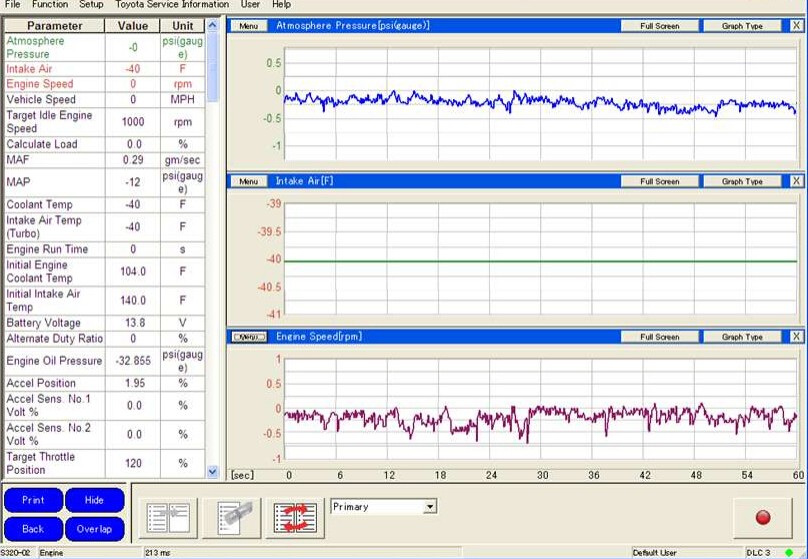Select the Engine Oil Pressure parameter row
The height and width of the screenshot is (559, 808).
54,361
